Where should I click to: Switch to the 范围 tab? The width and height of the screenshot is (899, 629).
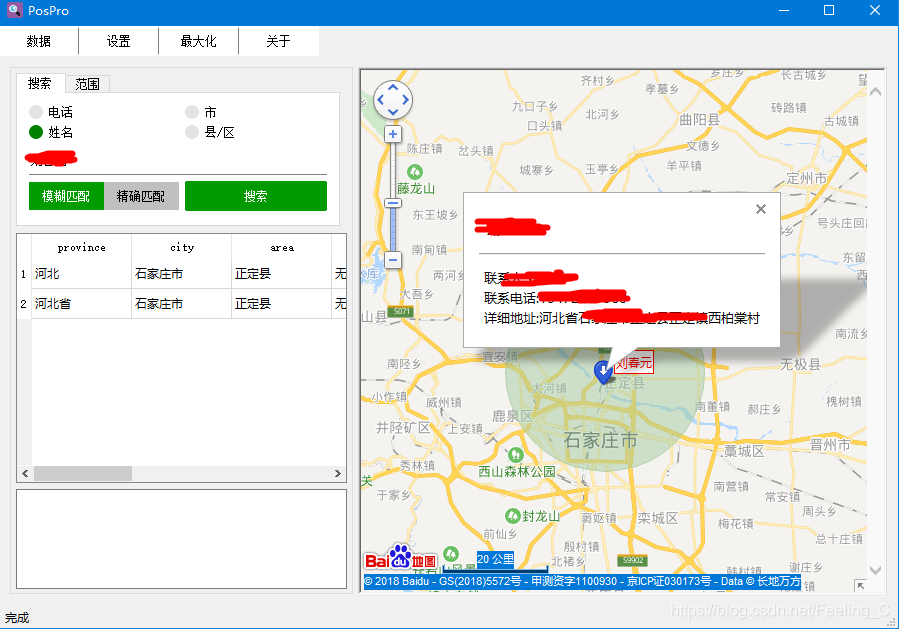87,84
